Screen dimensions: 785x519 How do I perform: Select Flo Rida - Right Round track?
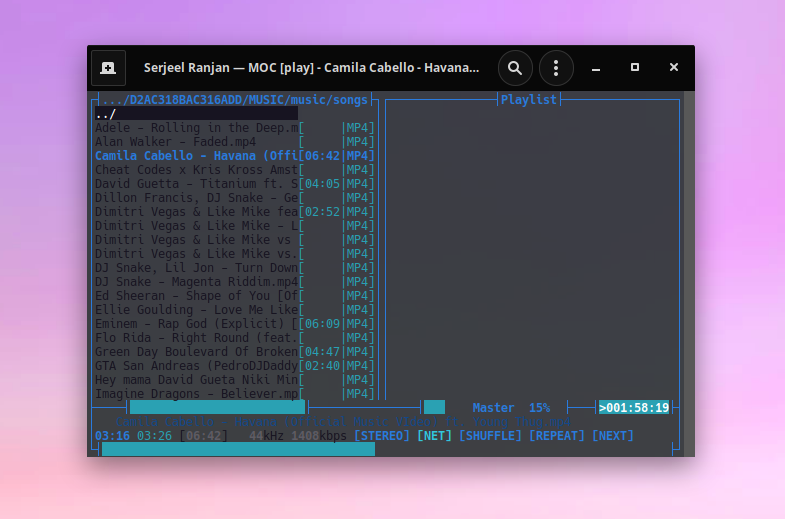234,338
